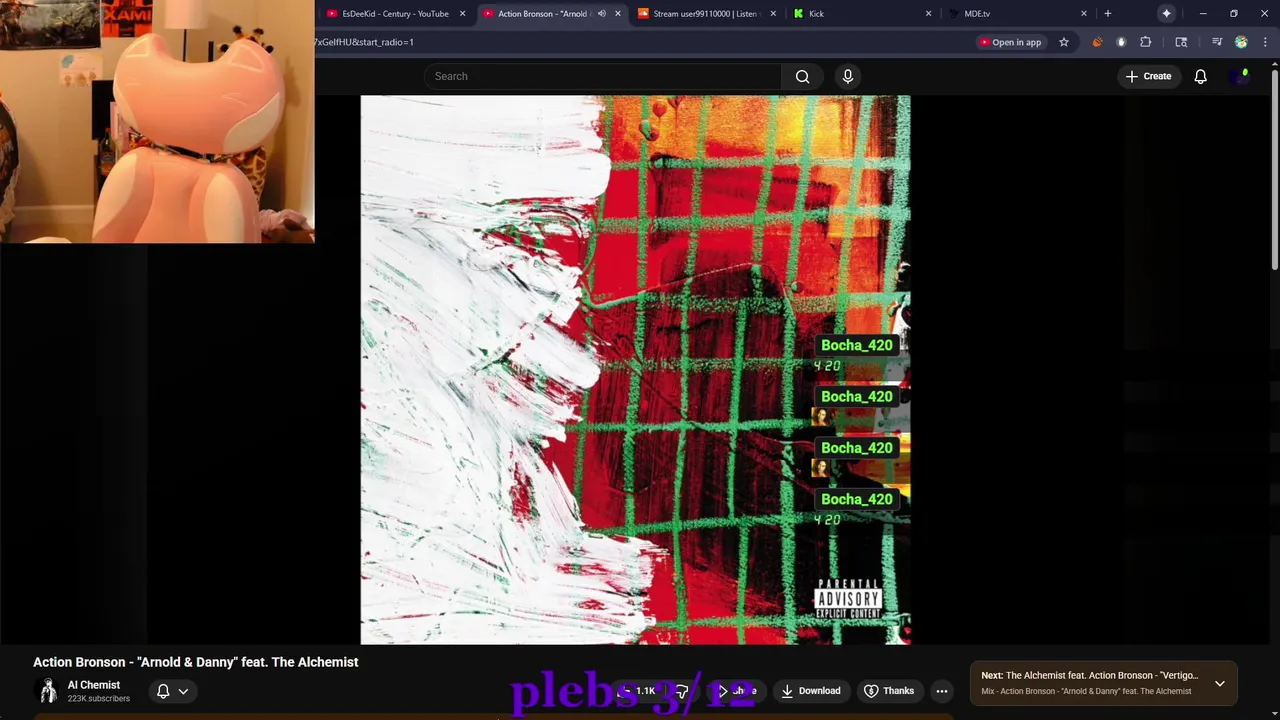
Task: Open the Chrome three-dot menu
Action: click(x=1265, y=42)
